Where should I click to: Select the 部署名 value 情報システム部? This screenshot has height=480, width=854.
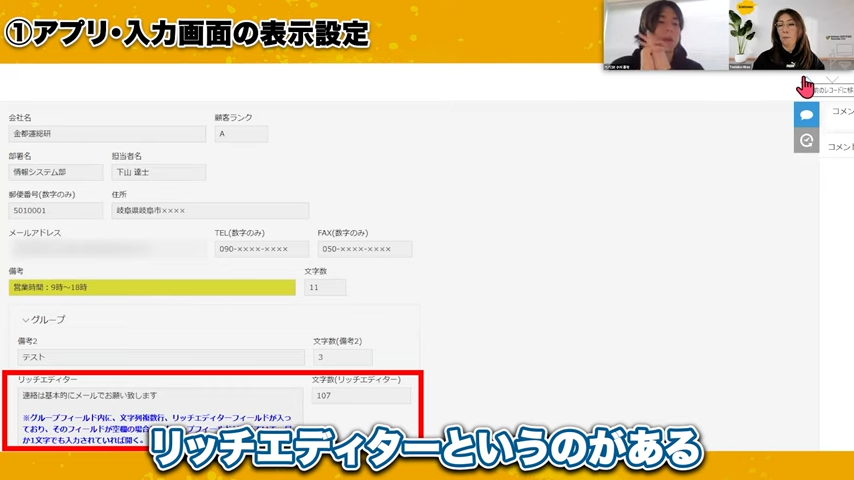(x=56, y=172)
